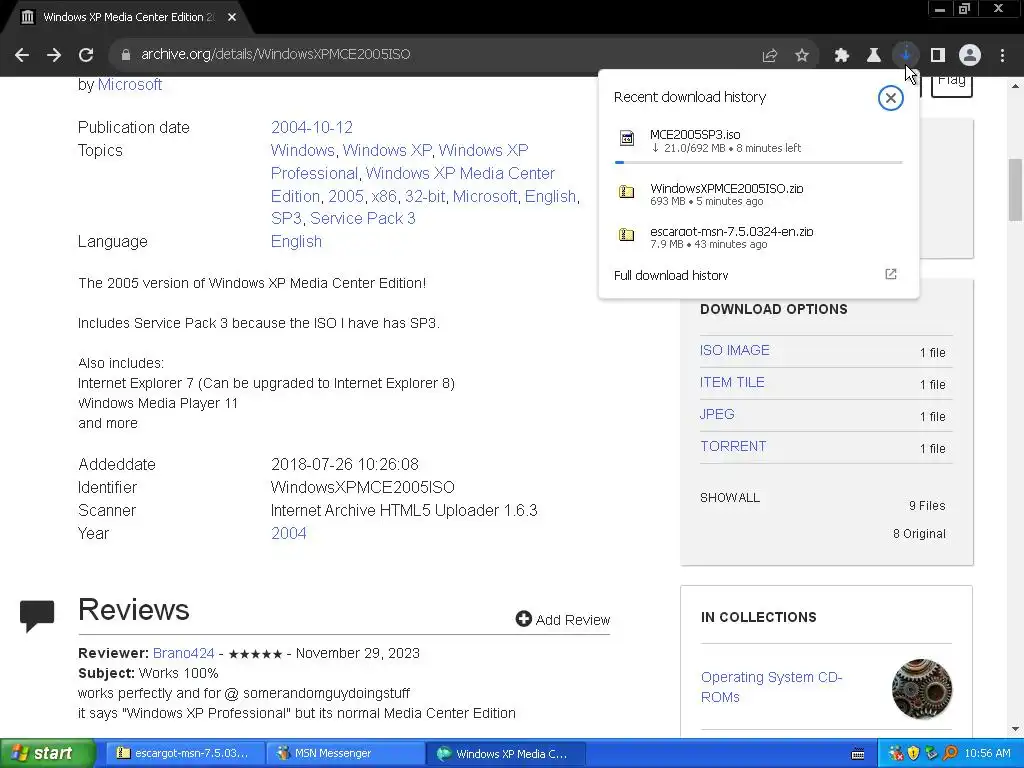Click the scrollbar down arrow
1024x768 pixels.
coord(1016,729)
